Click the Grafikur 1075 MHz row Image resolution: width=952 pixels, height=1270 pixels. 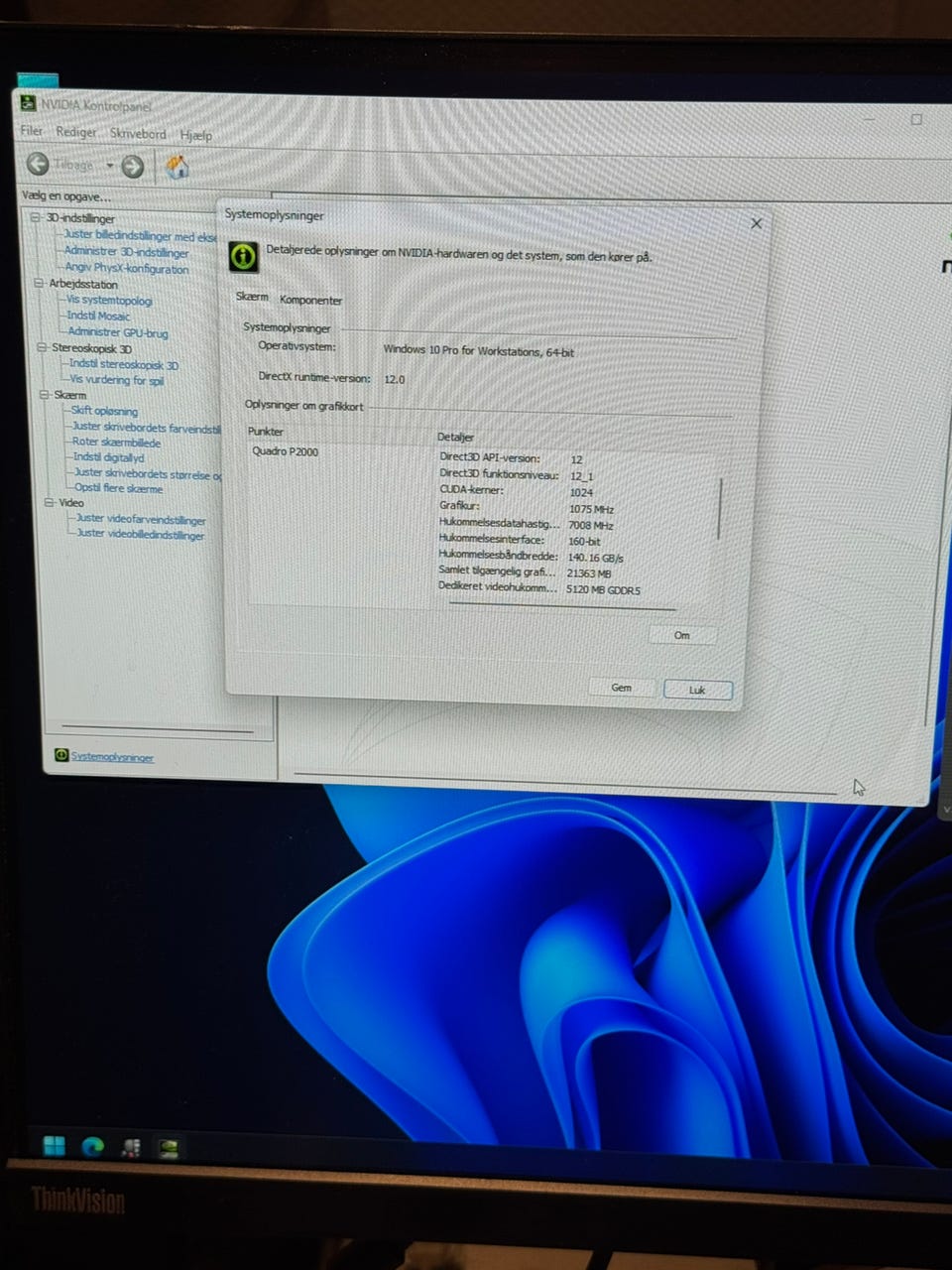527,508
